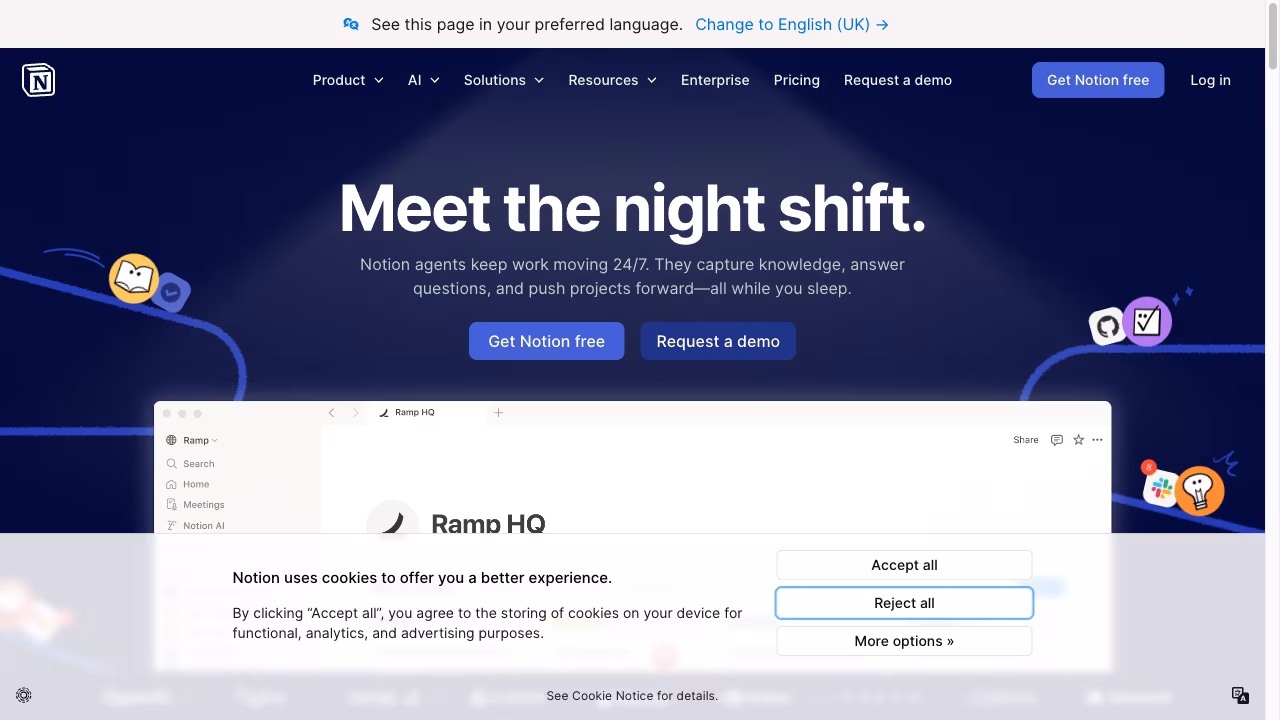Click the "Meet the night shift." headline
The width and height of the screenshot is (1280, 720).
[x=633, y=208]
